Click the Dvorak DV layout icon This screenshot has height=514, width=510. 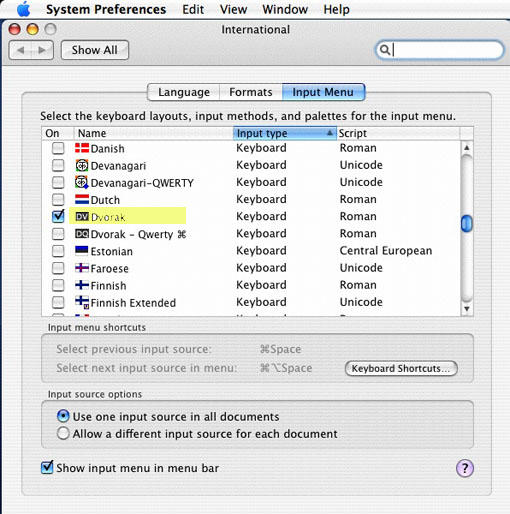82,217
